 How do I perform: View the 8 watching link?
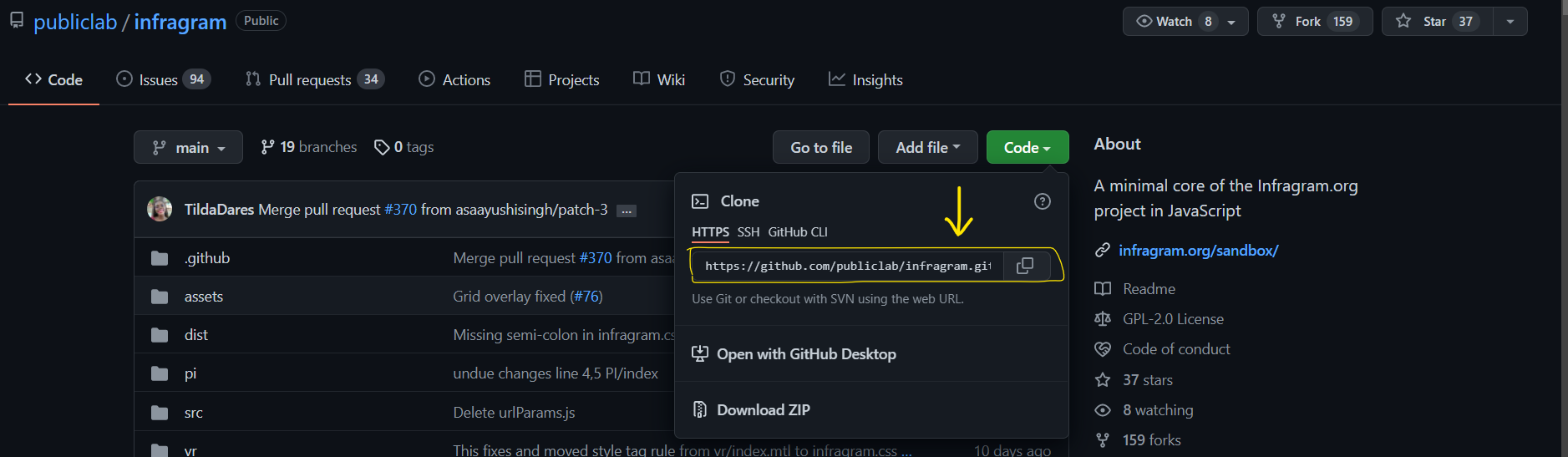[1158, 410]
